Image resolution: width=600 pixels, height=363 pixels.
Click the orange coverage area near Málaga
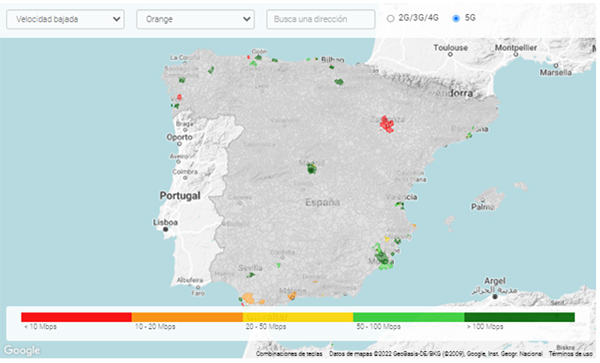292,296
